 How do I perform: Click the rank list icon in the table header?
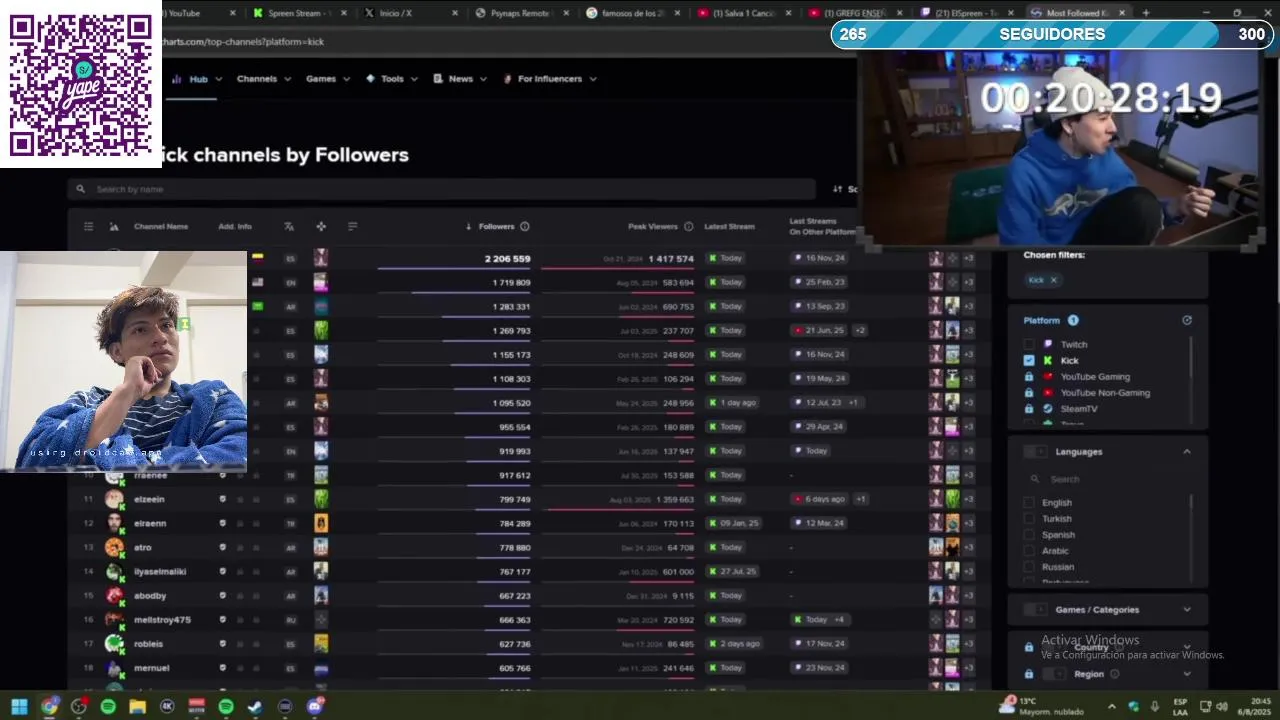(88, 227)
